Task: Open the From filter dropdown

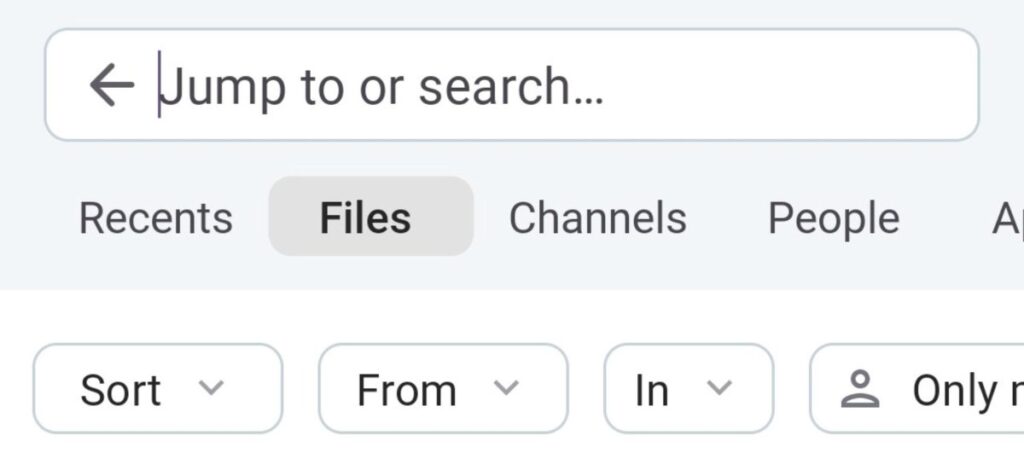Action: tap(442, 388)
